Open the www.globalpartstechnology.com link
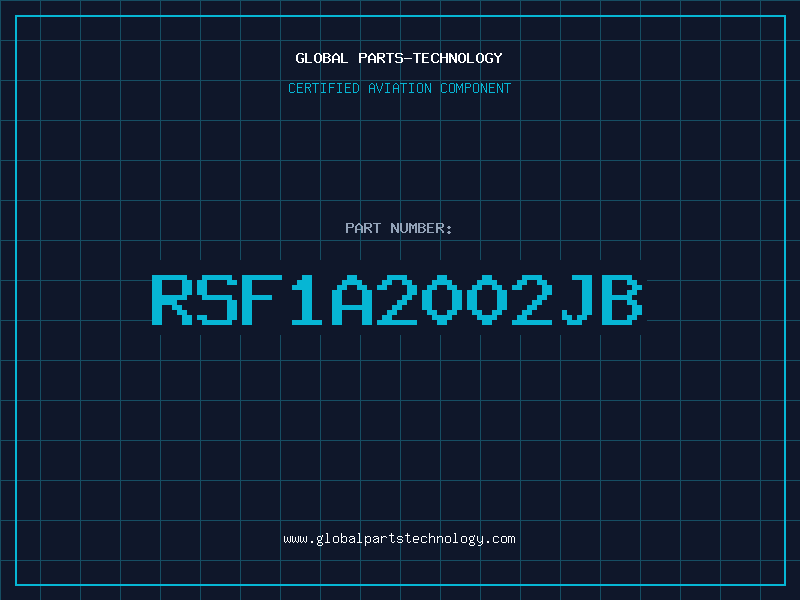800x600 pixels. (399, 539)
